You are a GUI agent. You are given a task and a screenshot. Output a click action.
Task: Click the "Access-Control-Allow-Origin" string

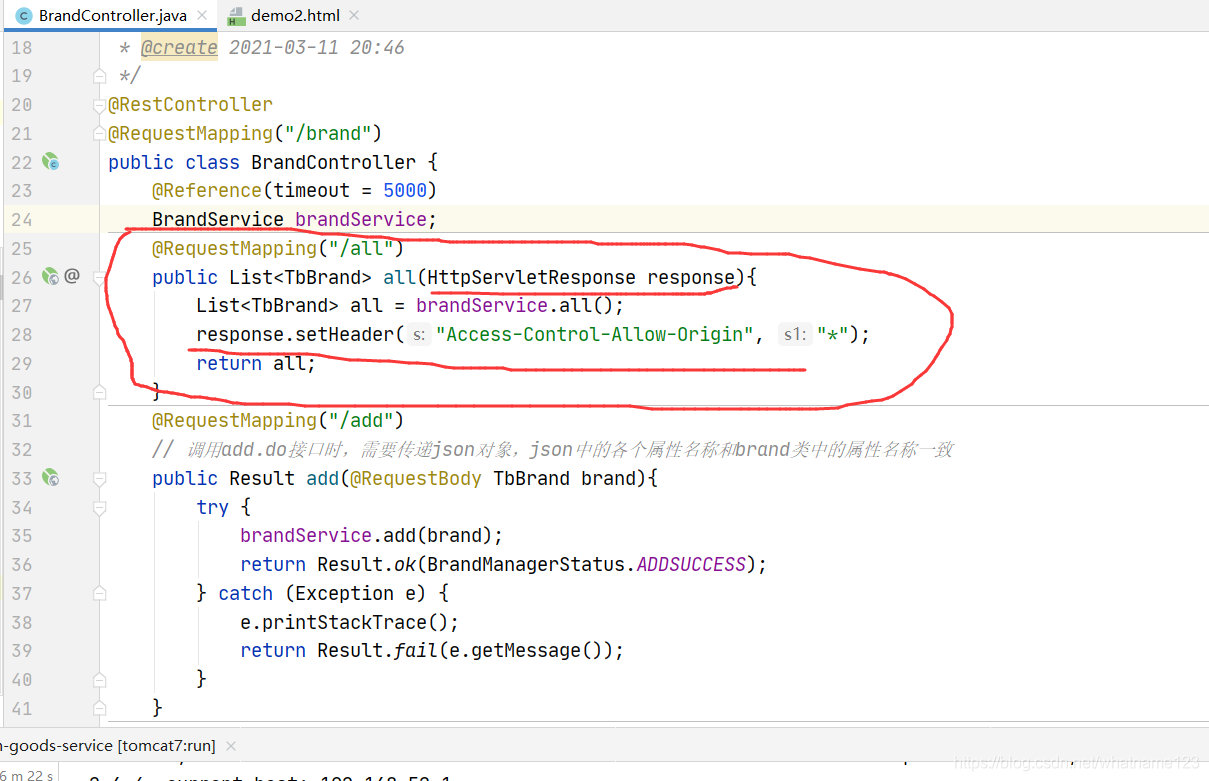click(595, 334)
